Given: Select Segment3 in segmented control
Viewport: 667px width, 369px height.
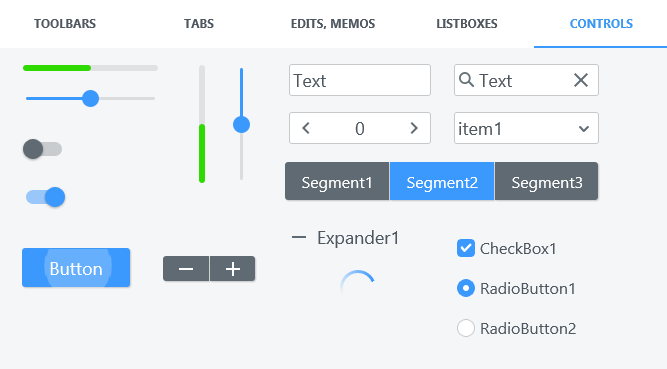Looking at the screenshot, I should click(547, 181).
